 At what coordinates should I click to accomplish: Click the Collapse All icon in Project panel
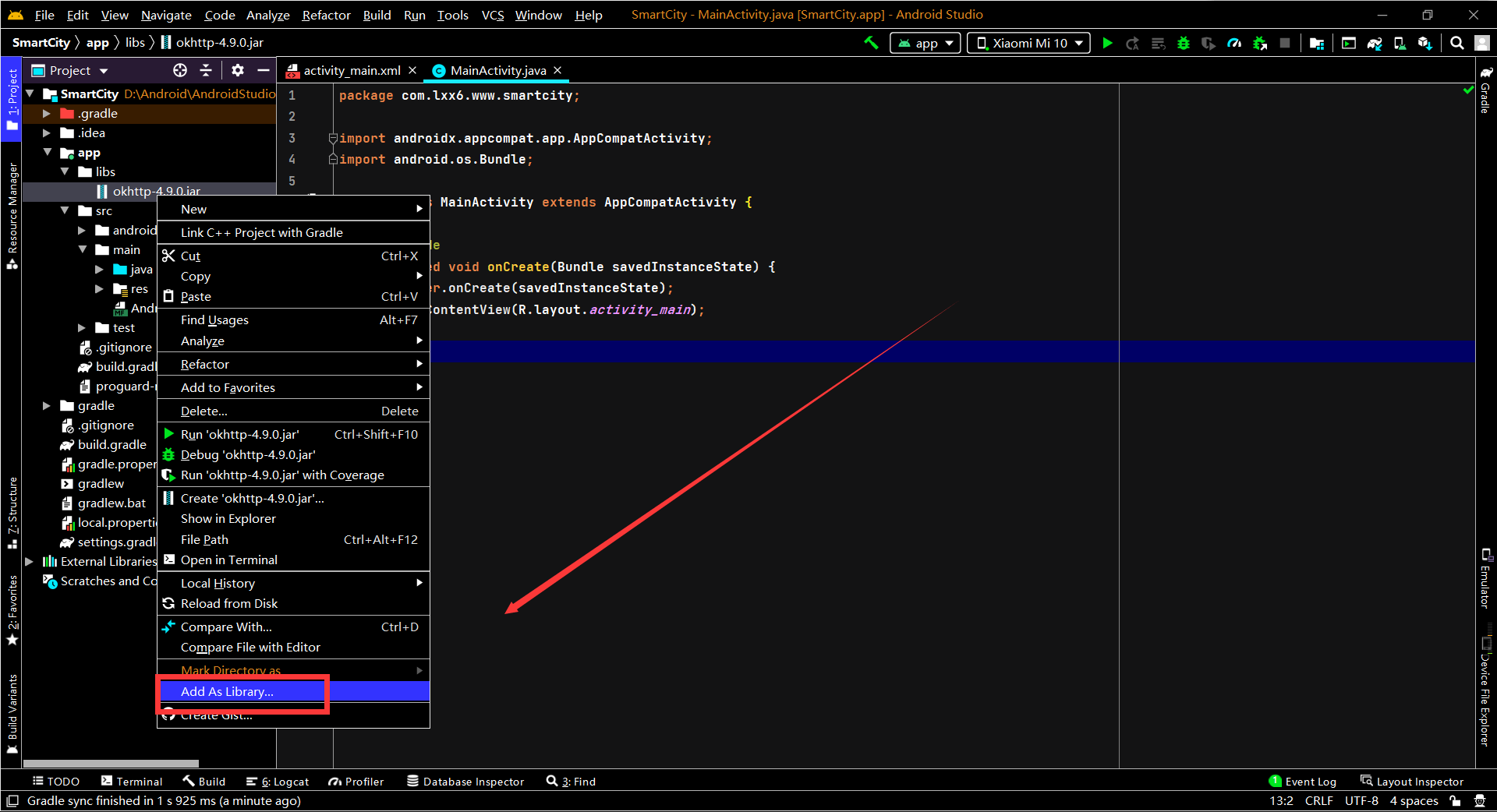[x=206, y=70]
